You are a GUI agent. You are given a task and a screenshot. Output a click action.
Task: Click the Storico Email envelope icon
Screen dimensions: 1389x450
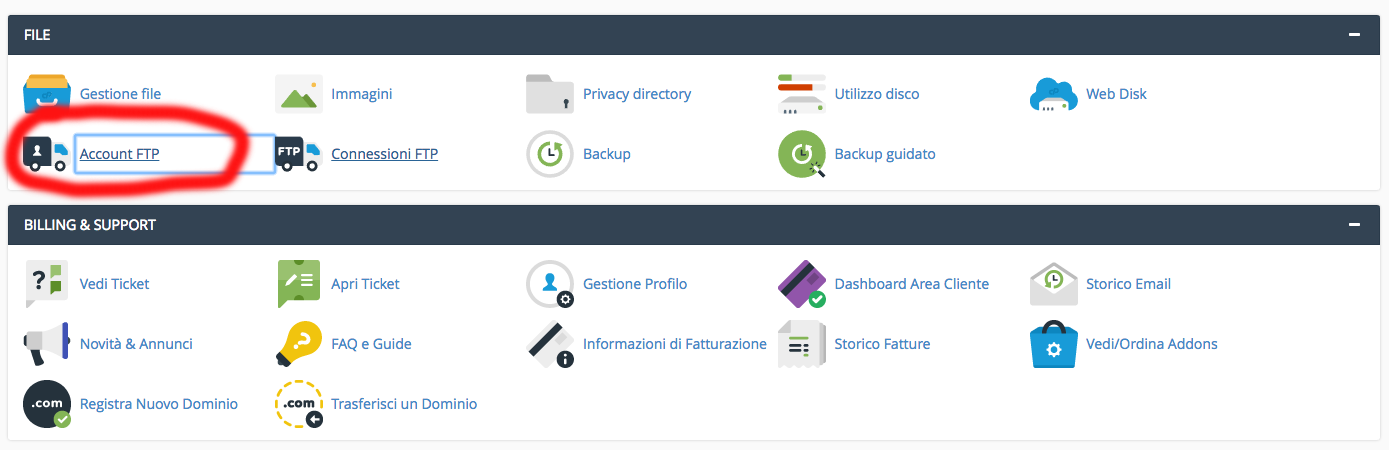pyautogui.click(x=1054, y=284)
